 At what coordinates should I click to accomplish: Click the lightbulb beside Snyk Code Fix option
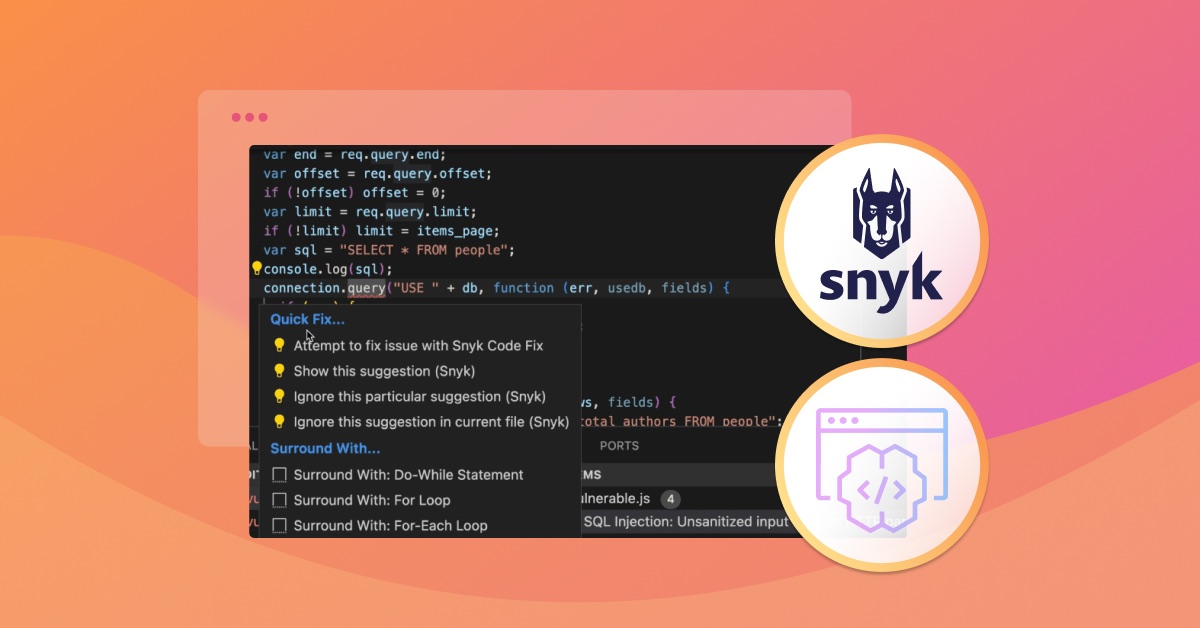(x=279, y=345)
